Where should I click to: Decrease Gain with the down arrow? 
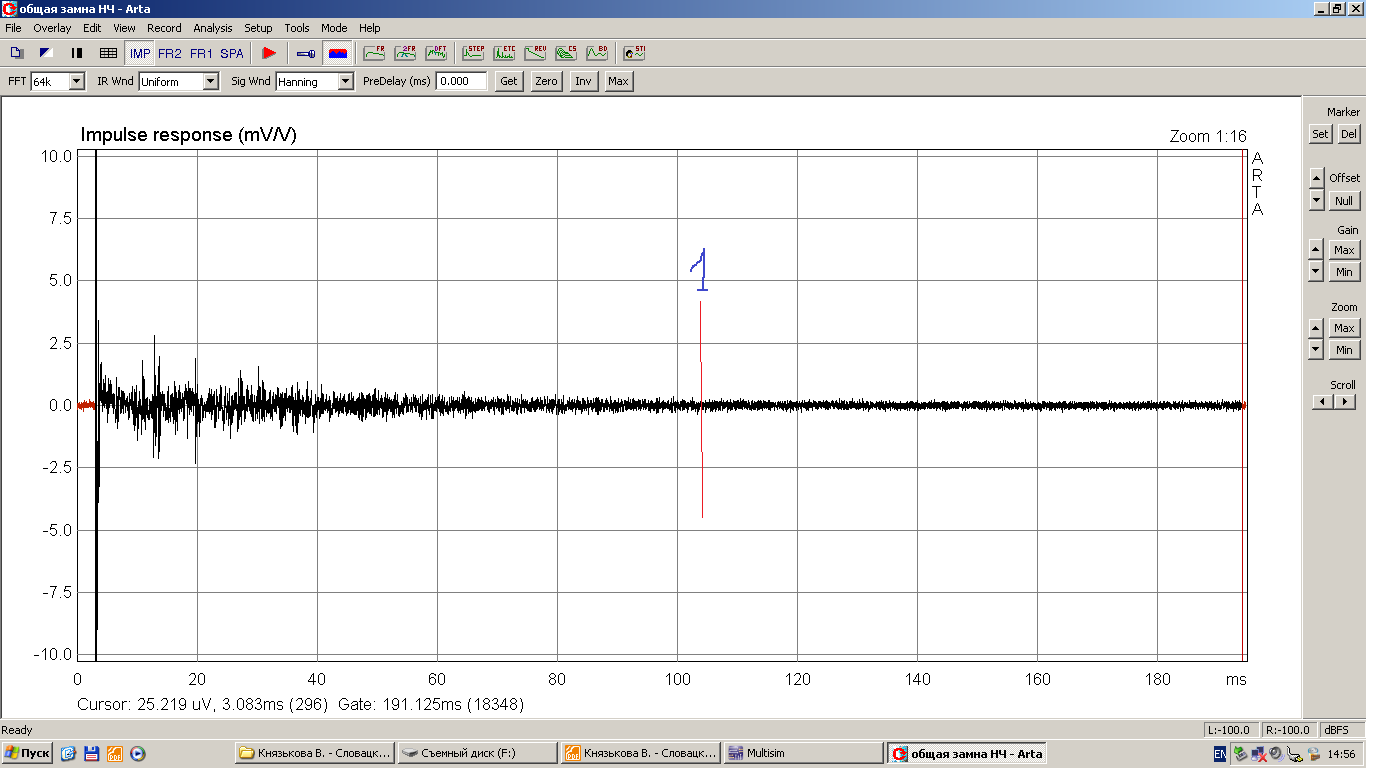(1316, 272)
